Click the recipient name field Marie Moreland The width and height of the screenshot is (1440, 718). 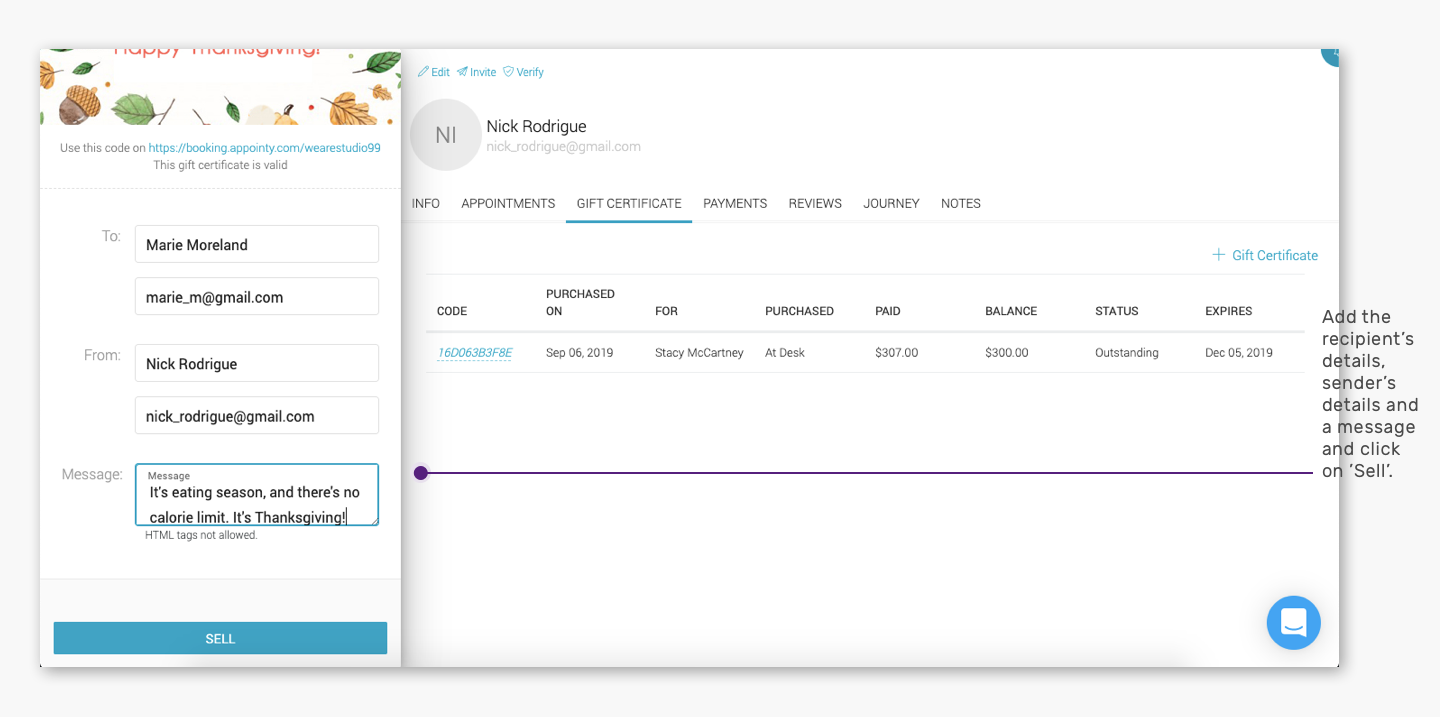point(257,244)
